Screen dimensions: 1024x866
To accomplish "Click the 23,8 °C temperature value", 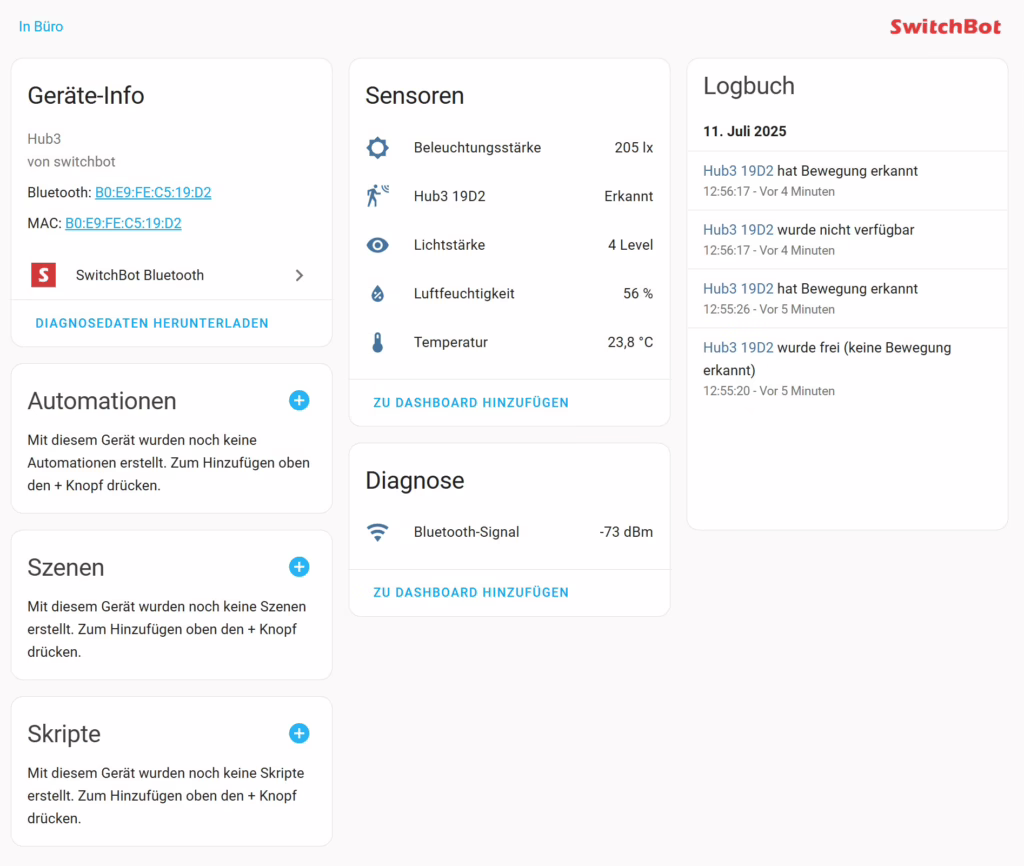I will tap(630, 342).
